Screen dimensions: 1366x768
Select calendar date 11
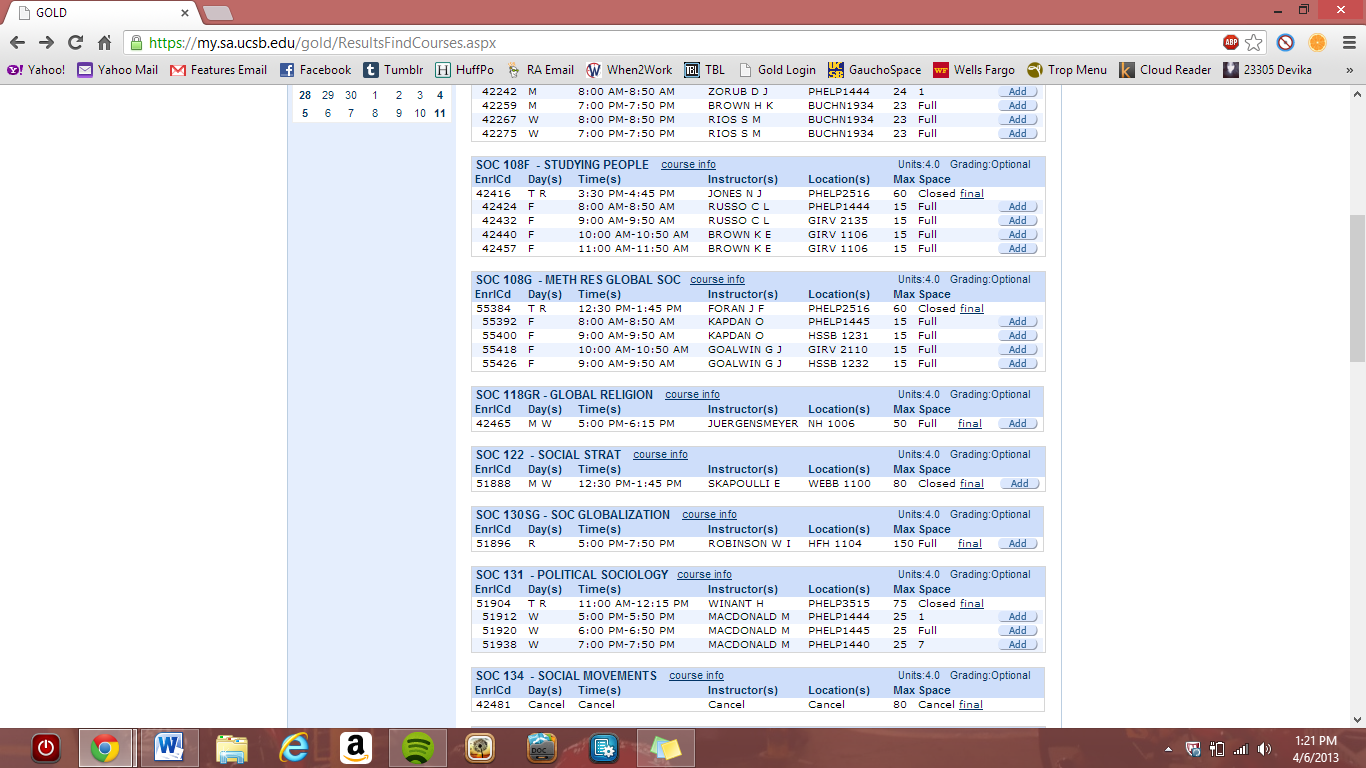440,113
